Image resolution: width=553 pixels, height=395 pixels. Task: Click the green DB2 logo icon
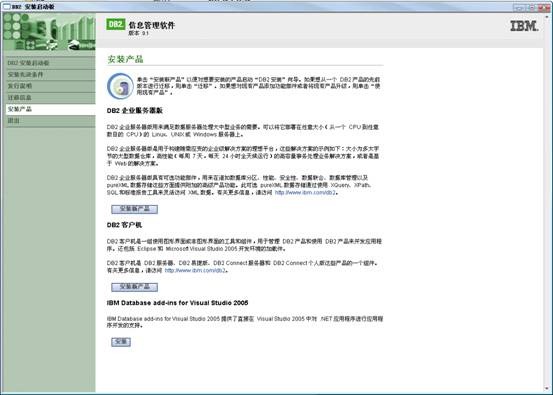click(x=116, y=24)
